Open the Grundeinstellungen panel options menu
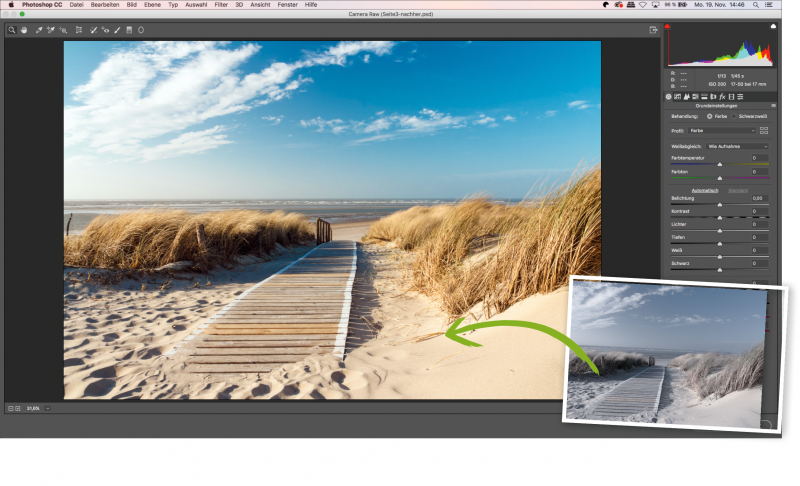Viewport: 800px width, 486px height. [773, 106]
